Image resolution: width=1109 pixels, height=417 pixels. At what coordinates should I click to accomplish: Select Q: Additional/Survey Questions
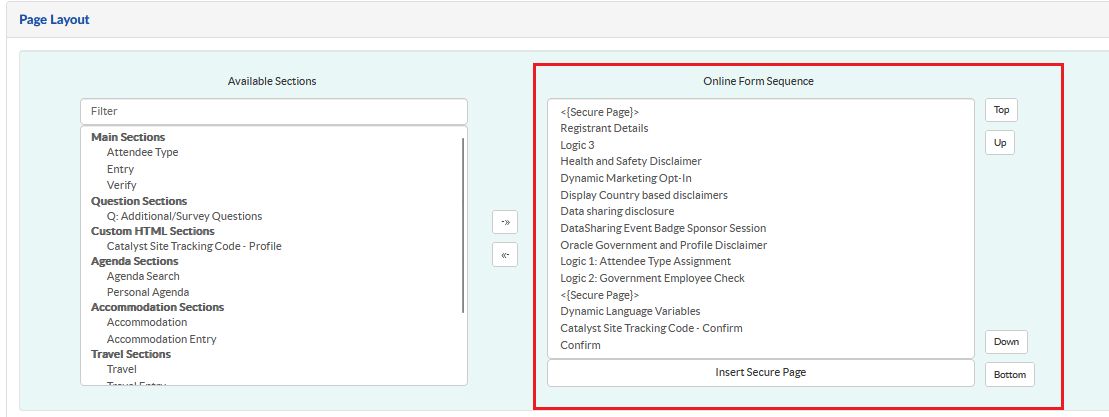click(x=184, y=216)
